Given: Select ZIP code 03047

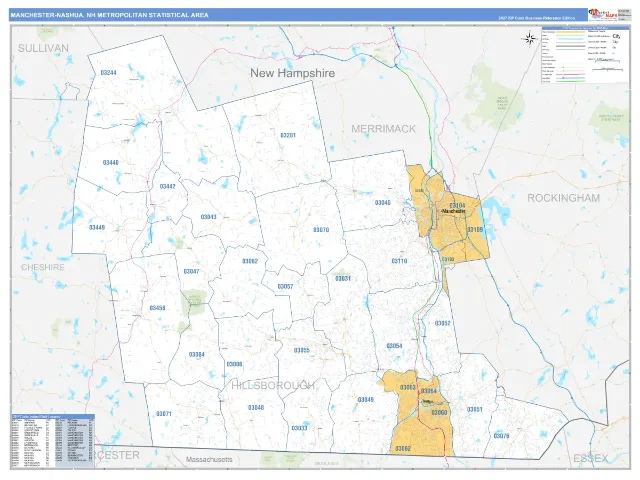Looking at the screenshot, I should click(x=191, y=271).
